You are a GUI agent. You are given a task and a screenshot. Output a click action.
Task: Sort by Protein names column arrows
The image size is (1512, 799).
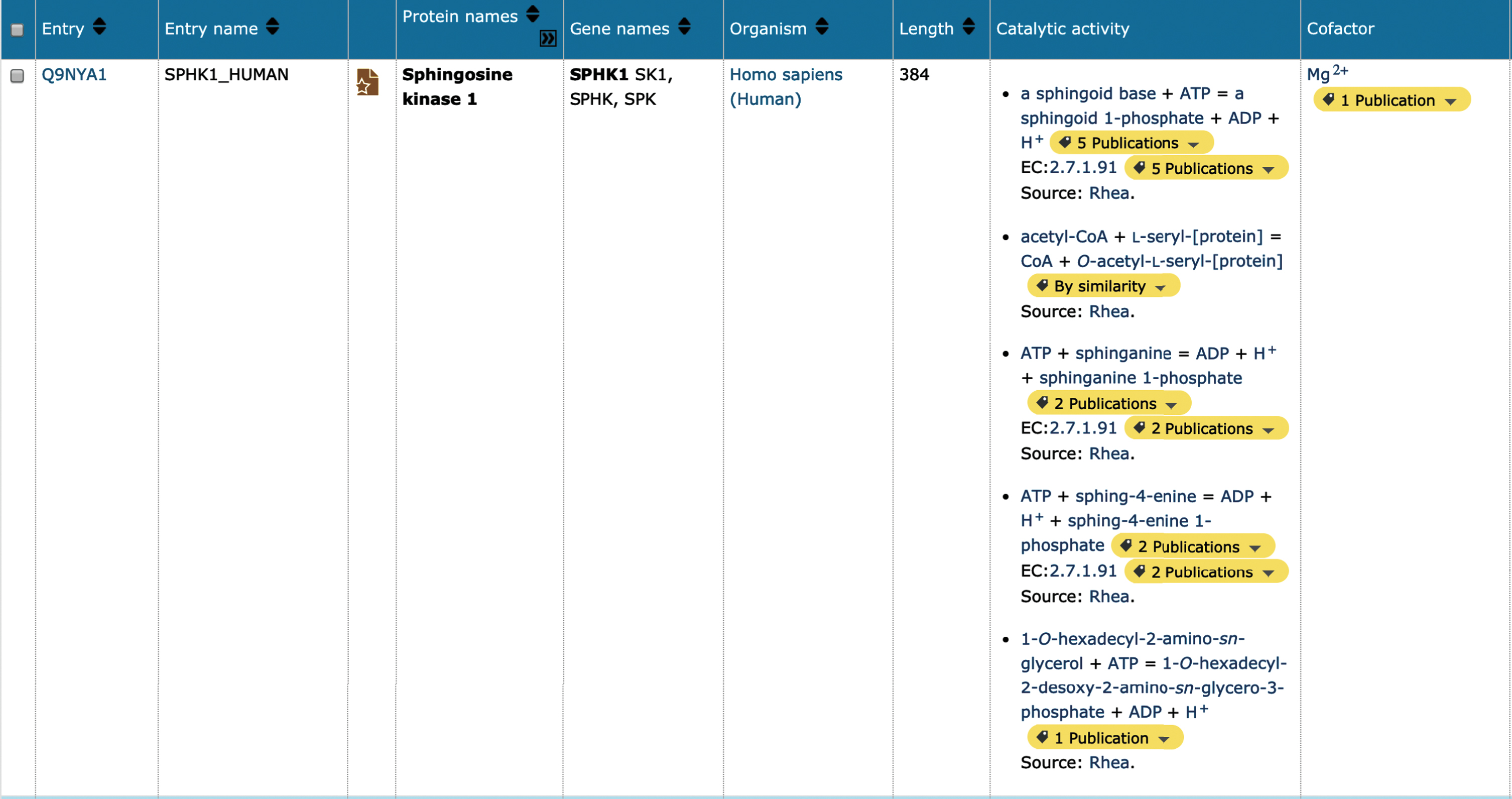(533, 14)
